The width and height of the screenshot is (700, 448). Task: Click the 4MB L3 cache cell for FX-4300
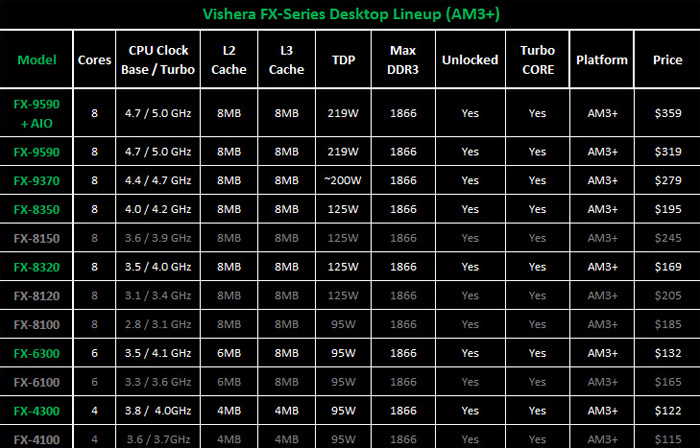(286, 411)
